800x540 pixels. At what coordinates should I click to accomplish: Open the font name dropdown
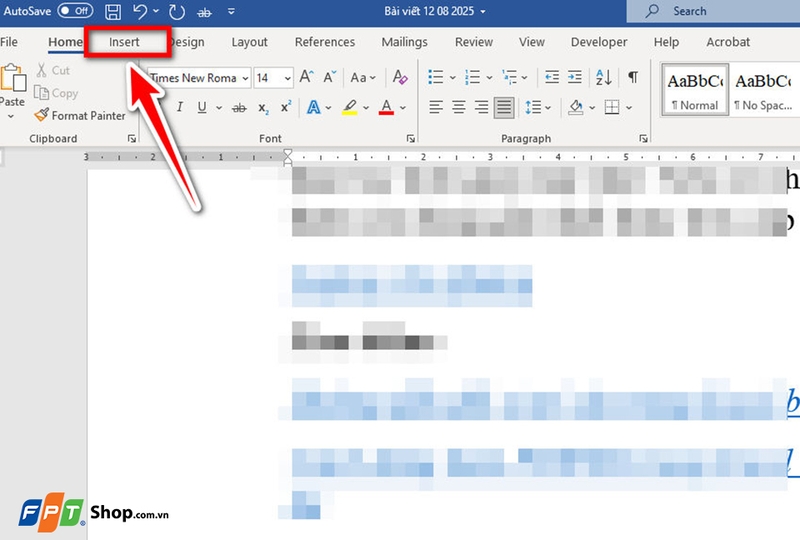pos(245,78)
